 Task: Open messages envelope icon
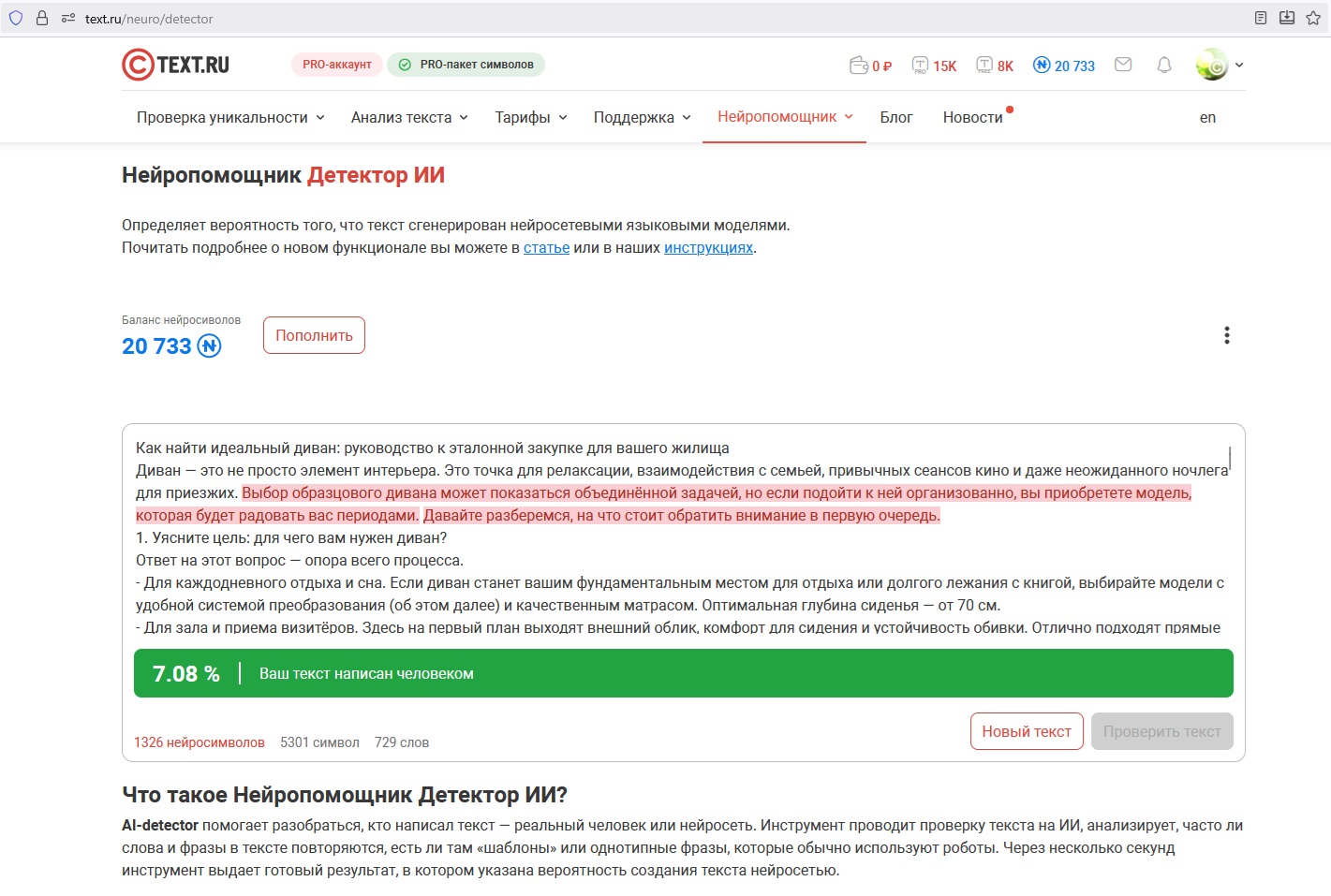(x=1123, y=65)
